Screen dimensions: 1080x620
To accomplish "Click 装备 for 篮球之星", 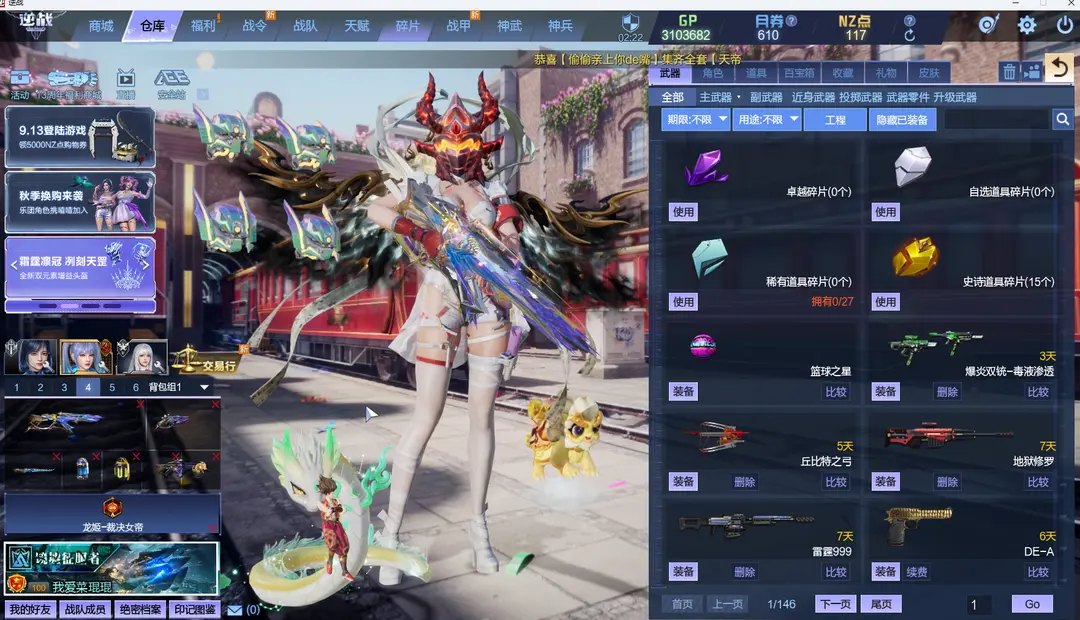I will tap(683, 392).
